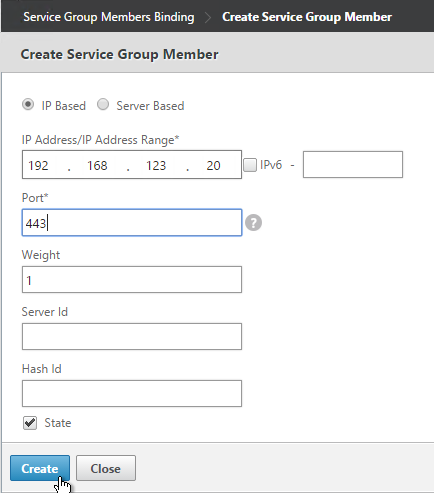
Task: Click the Hash Id input field
Action: [x=132, y=394]
